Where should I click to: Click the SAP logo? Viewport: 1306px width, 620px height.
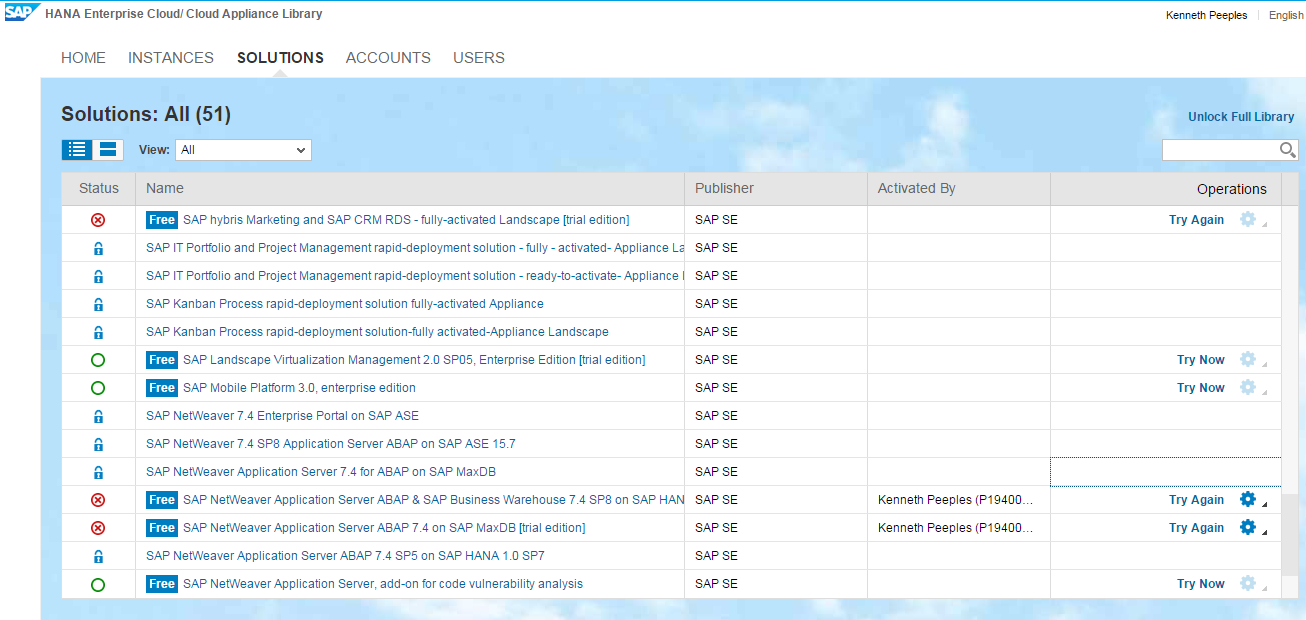[x=22, y=13]
